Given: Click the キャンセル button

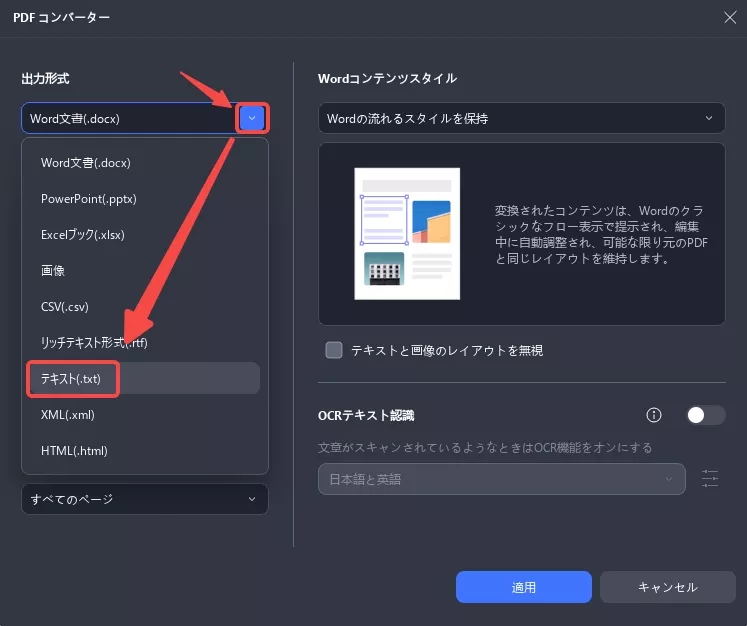Looking at the screenshot, I should tap(667, 587).
